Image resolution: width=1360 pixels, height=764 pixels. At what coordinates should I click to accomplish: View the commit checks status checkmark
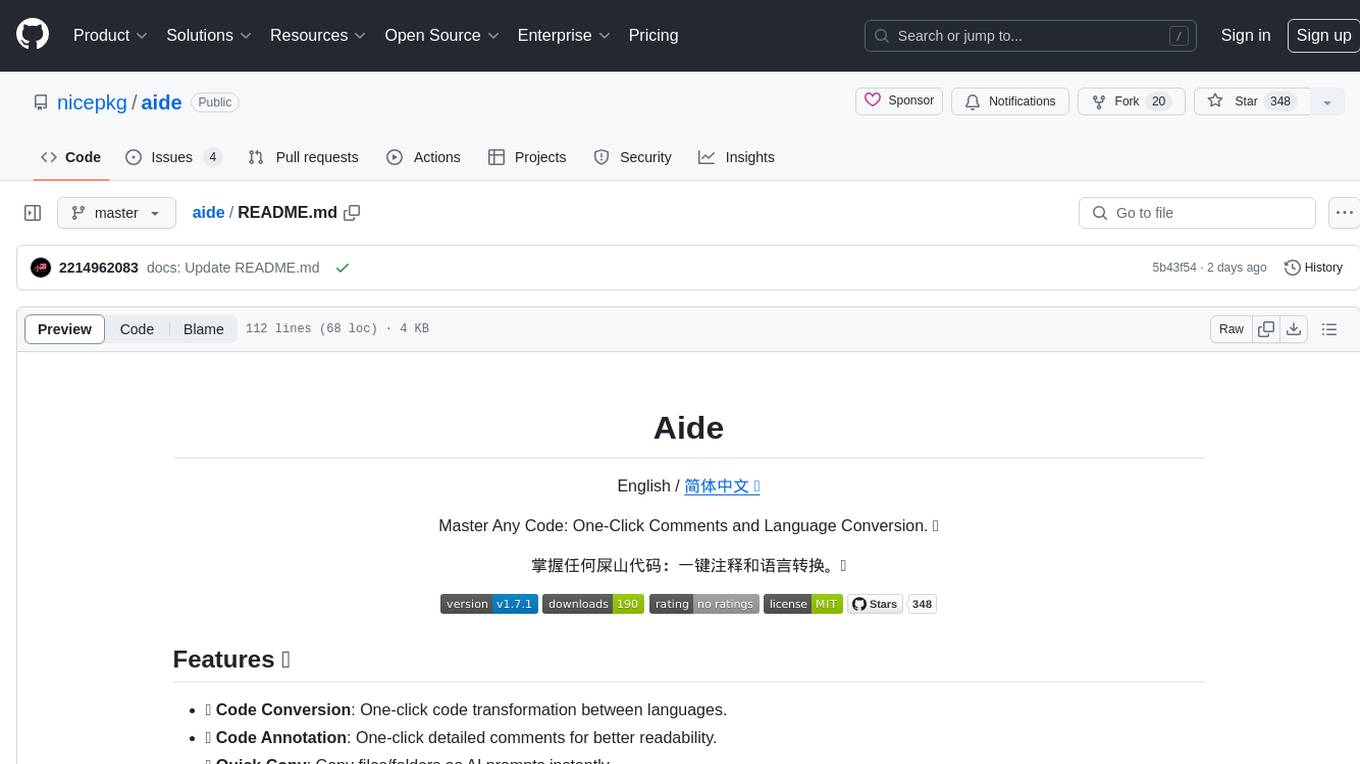coord(343,267)
